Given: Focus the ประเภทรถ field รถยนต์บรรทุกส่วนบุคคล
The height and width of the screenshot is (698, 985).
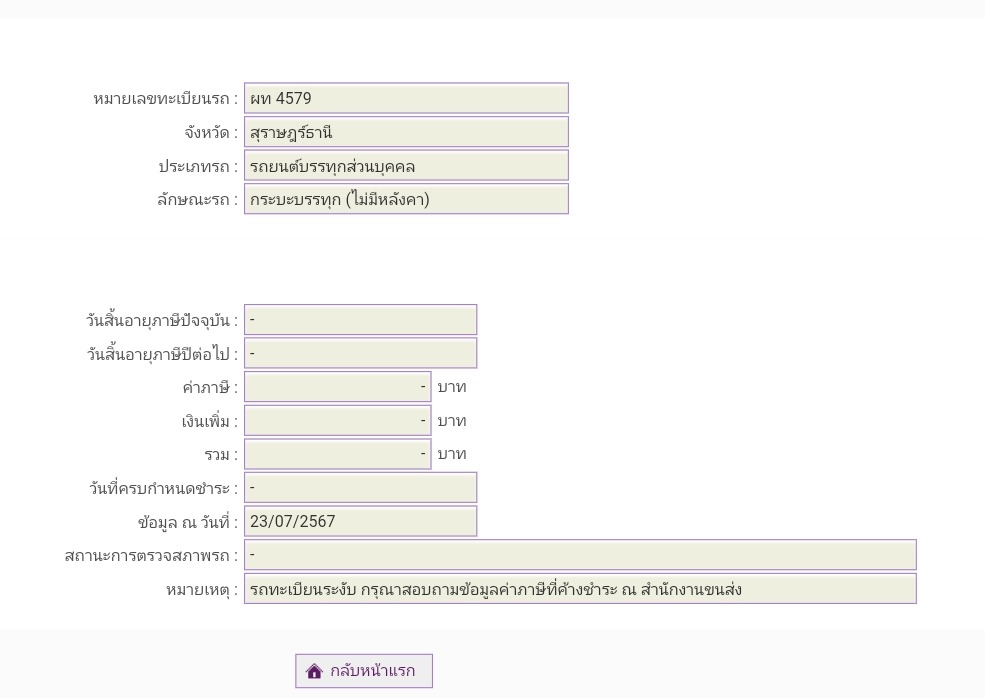Looking at the screenshot, I should click(406, 166).
